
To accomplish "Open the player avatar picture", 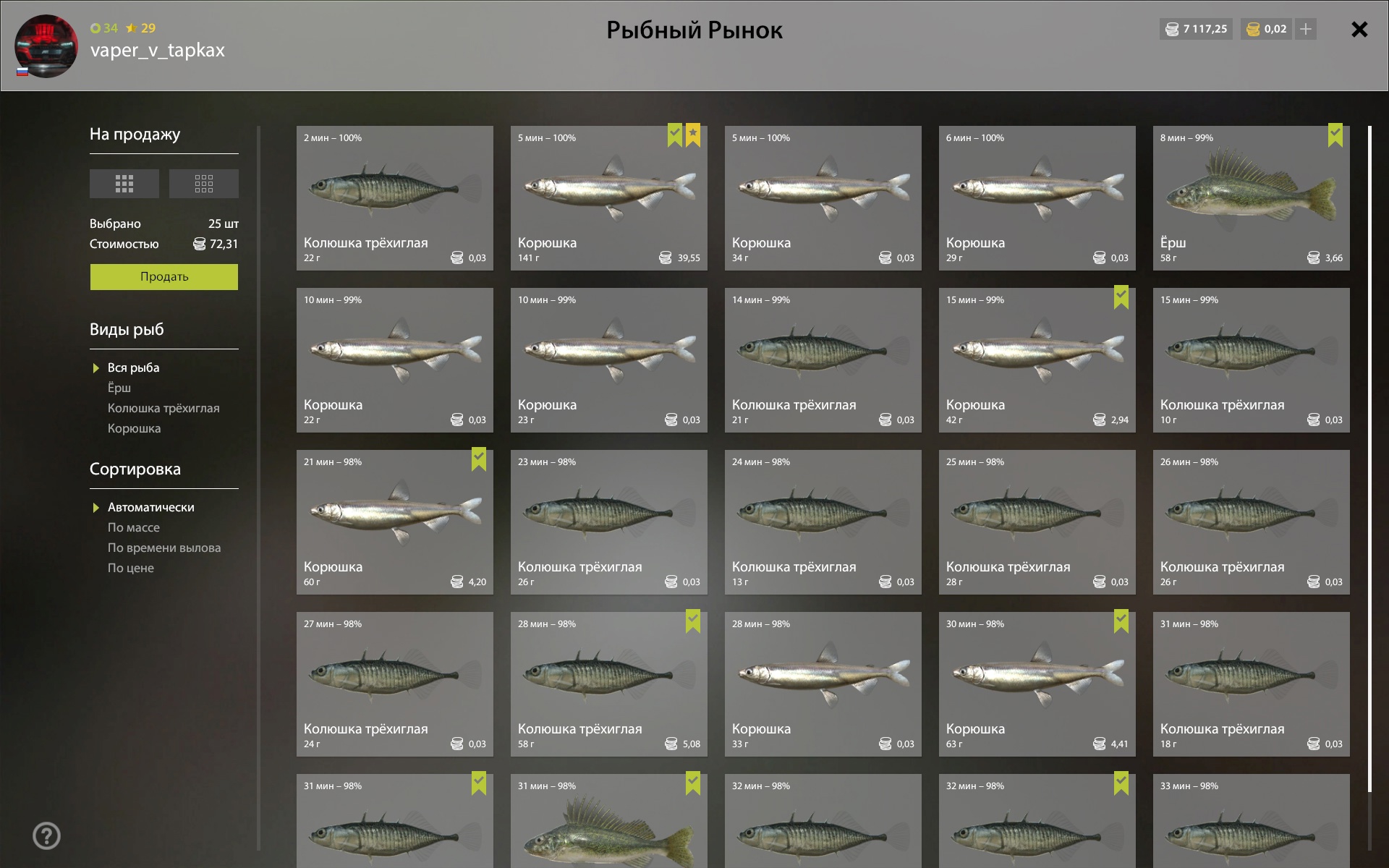I will tap(46, 46).
